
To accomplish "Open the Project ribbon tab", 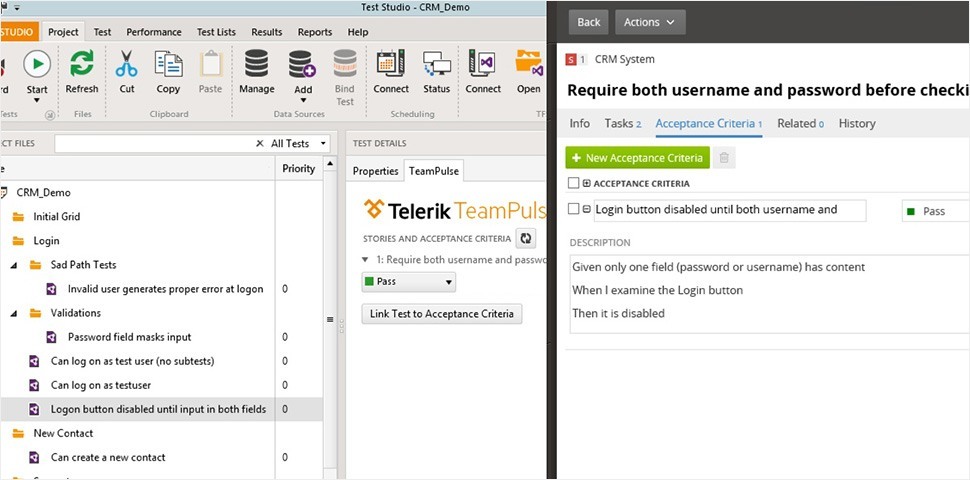I will click(x=63, y=32).
